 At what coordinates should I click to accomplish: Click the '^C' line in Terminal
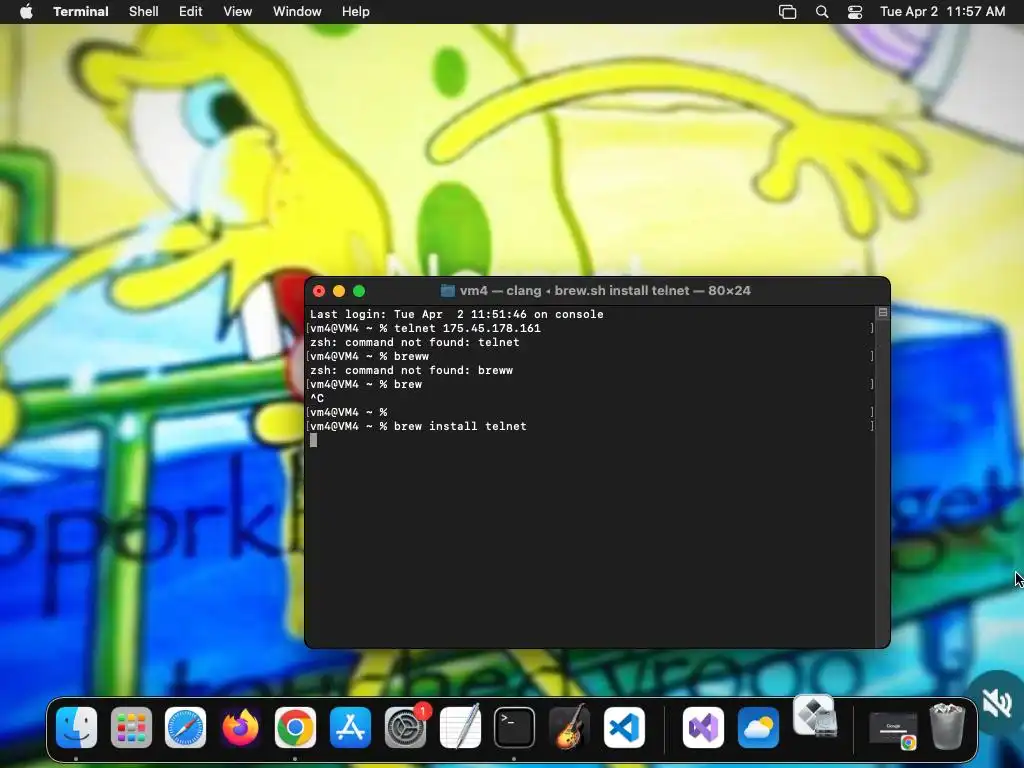coord(317,398)
